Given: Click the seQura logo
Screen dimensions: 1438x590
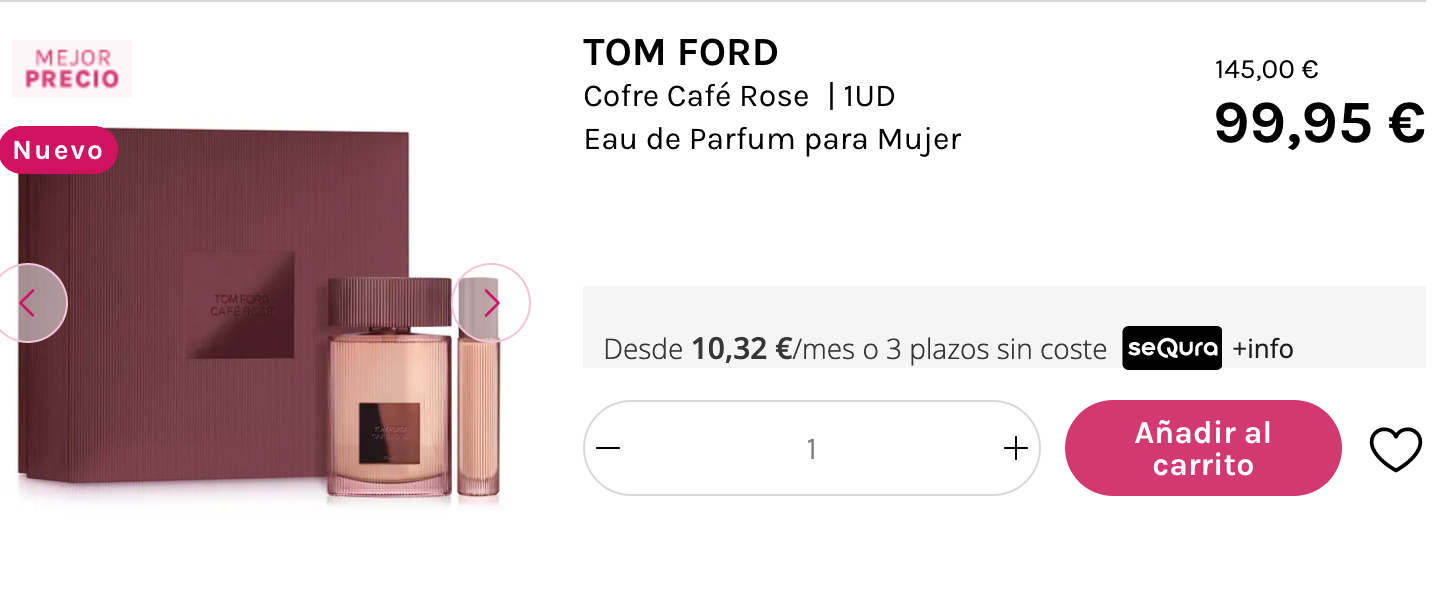Looking at the screenshot, I should (1172, 348).
